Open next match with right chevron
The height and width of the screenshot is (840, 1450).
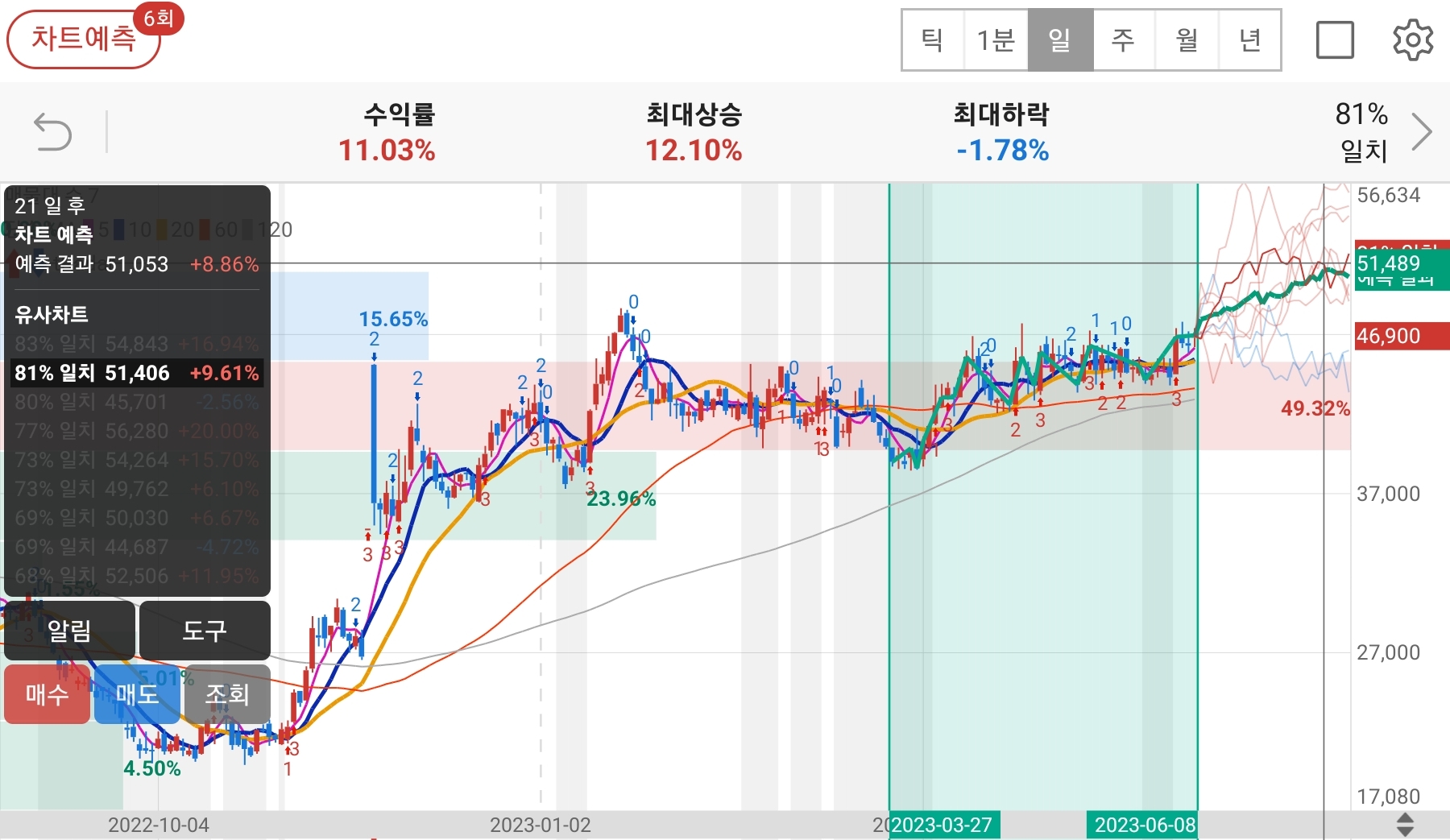coord(1422,132)
